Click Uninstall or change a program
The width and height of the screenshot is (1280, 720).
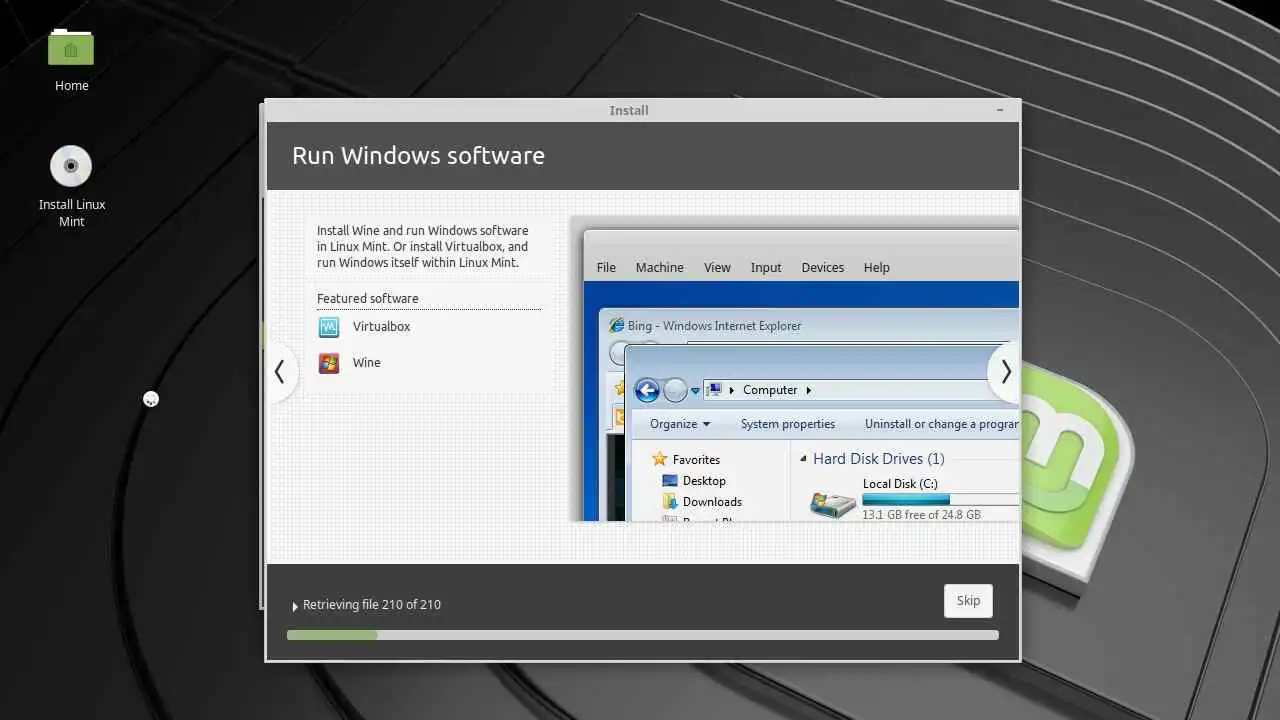tap(942, 424)
